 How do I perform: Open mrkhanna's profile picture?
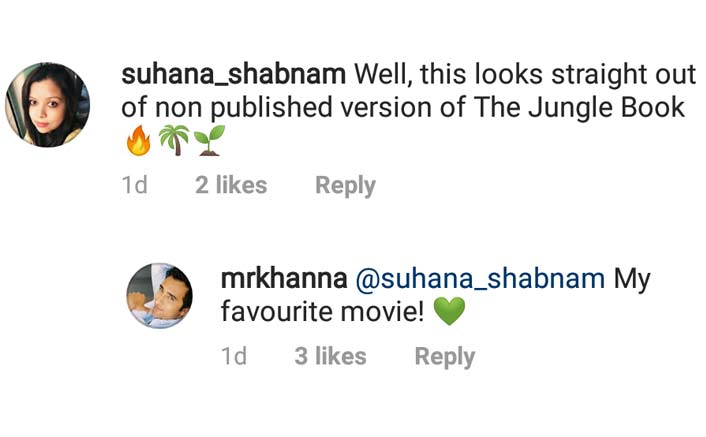[x=160, y=296]
